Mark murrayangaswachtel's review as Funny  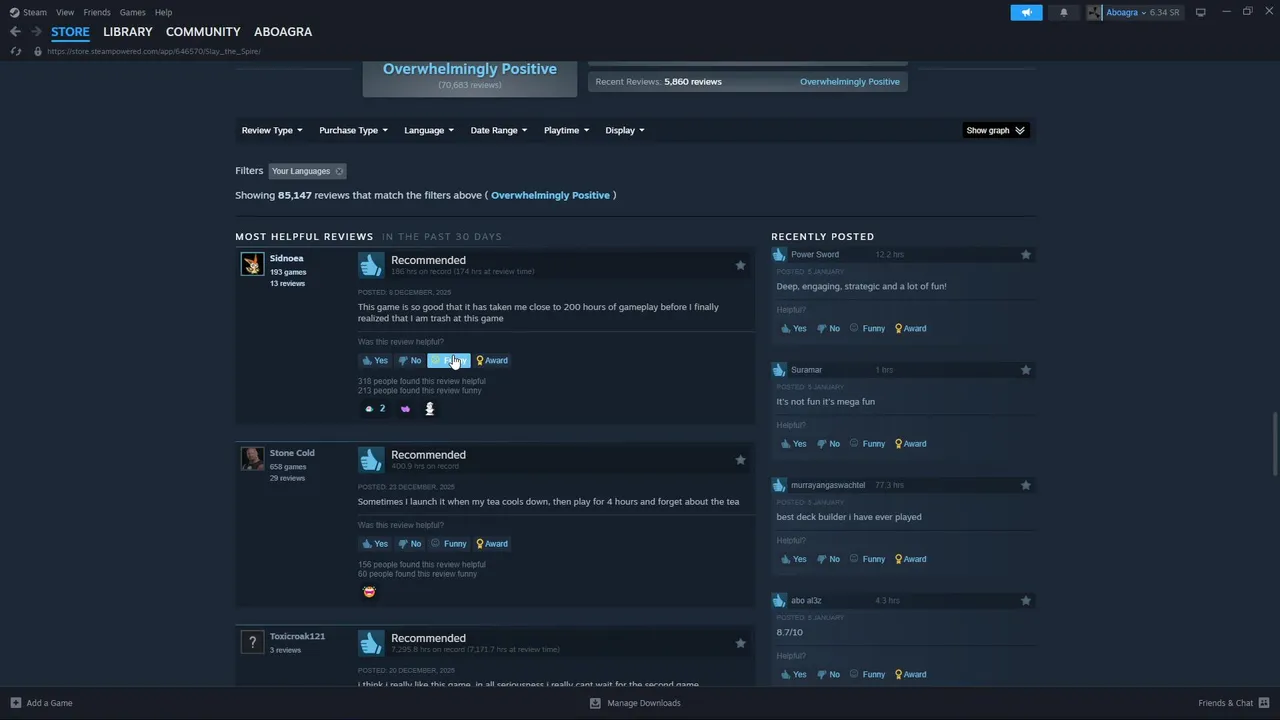[x=868, y=559]
